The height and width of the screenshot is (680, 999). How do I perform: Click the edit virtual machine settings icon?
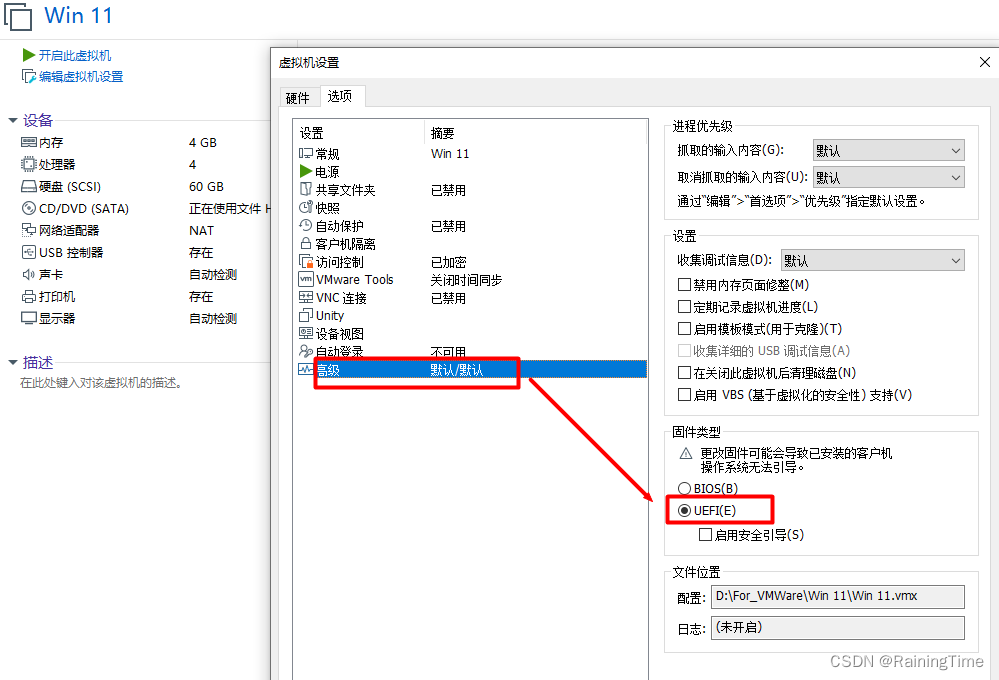[29, 77]
